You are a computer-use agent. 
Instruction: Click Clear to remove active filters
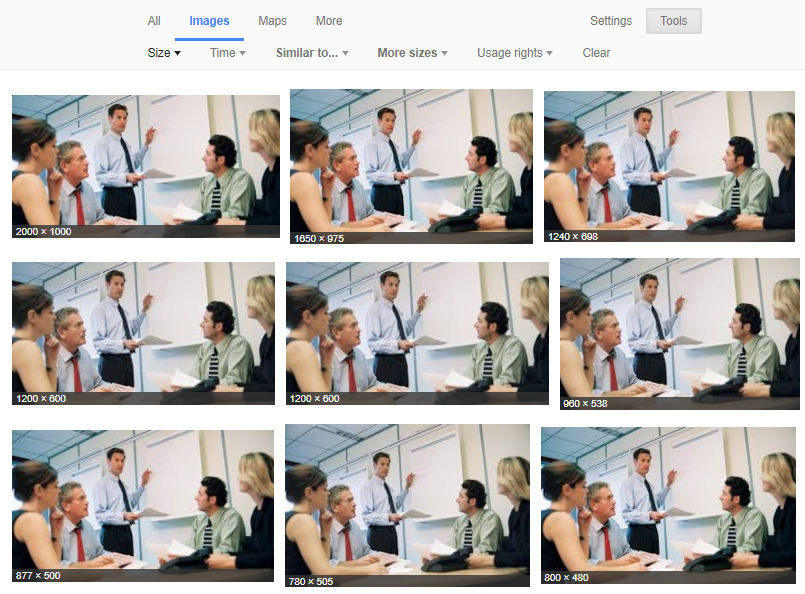596,53
